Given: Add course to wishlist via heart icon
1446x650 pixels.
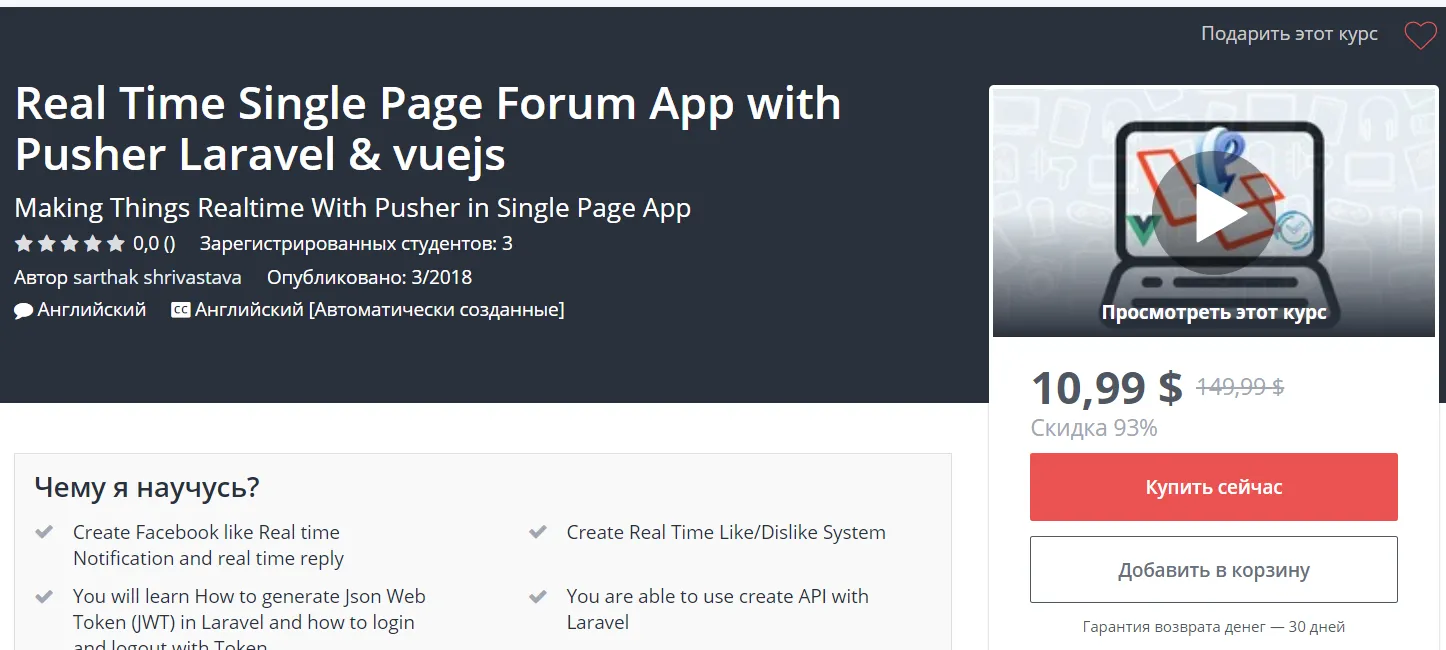Looking at the screenshot, I should pos(1420,36).
